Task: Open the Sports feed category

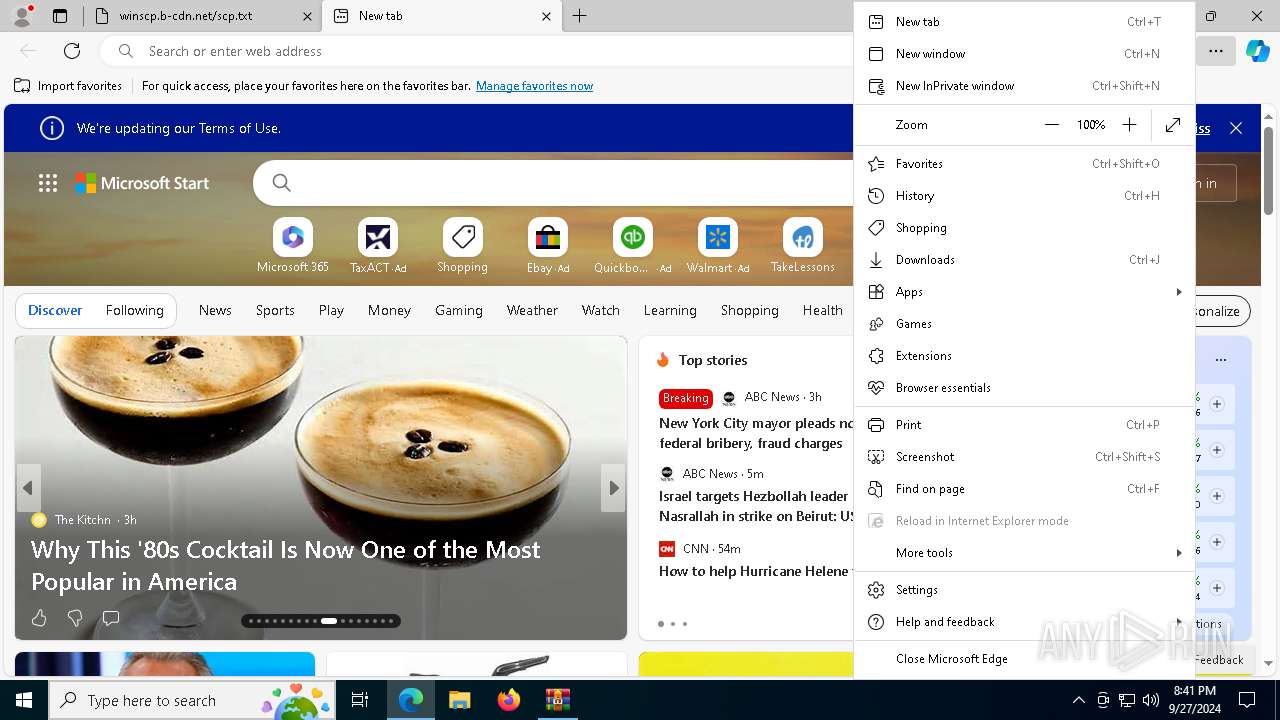Action: pyautogui.click(x=275, y=311)
